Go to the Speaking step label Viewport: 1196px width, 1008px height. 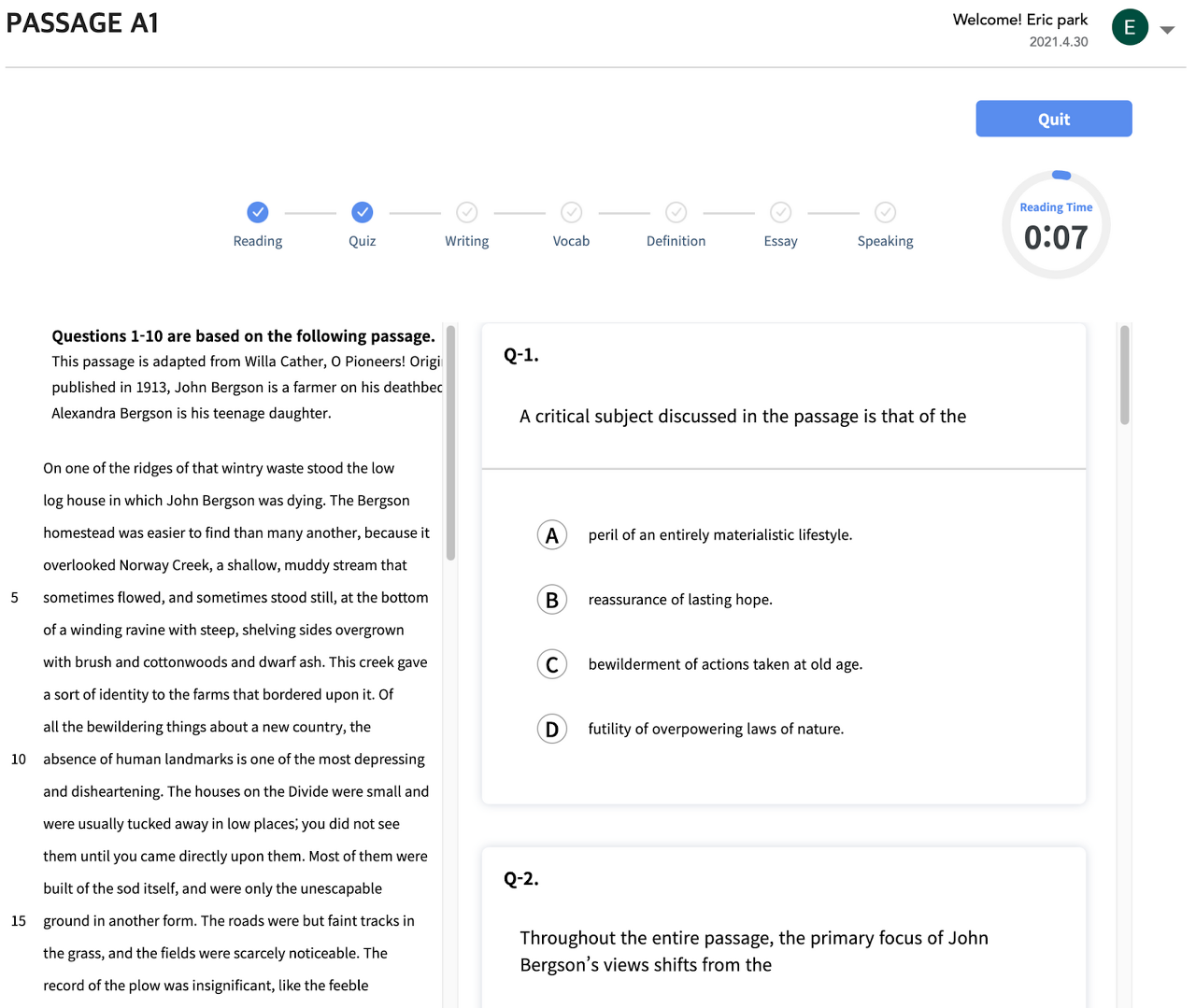point(886,241)
